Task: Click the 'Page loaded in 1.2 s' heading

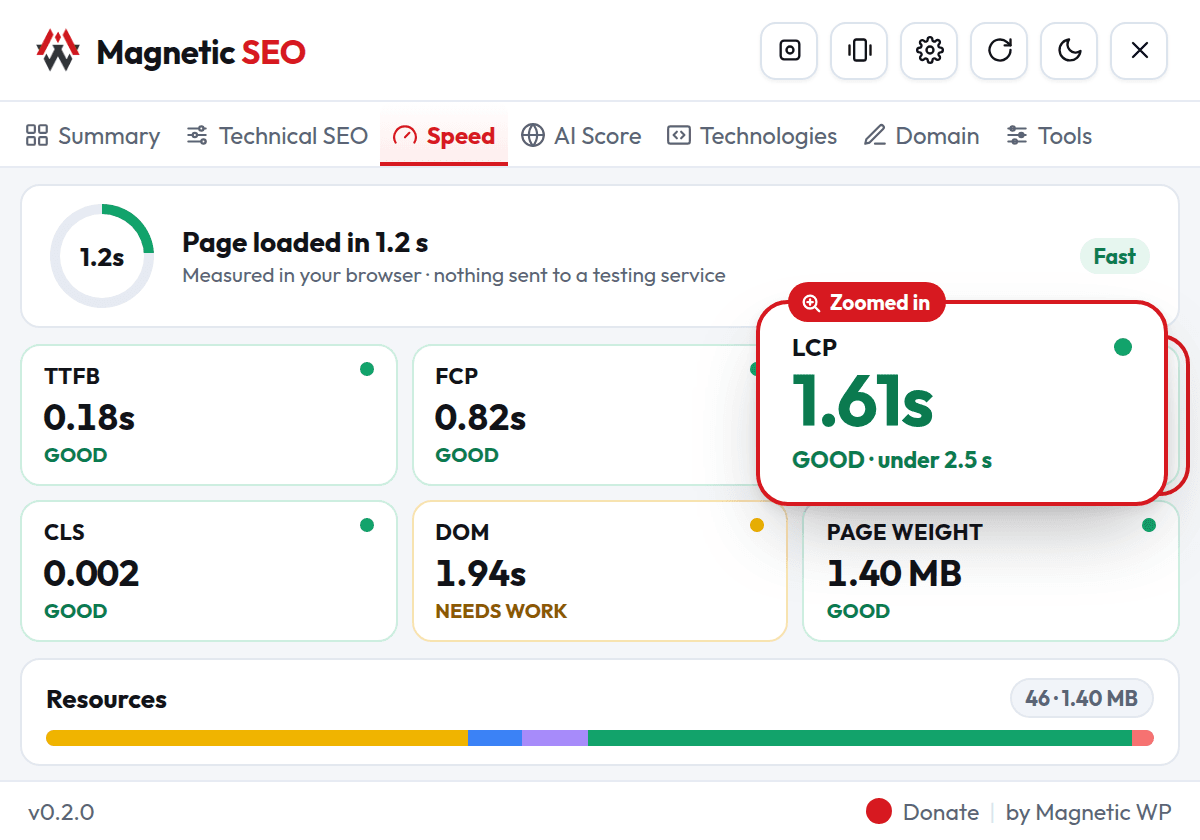Action: [x=305, y=242]
